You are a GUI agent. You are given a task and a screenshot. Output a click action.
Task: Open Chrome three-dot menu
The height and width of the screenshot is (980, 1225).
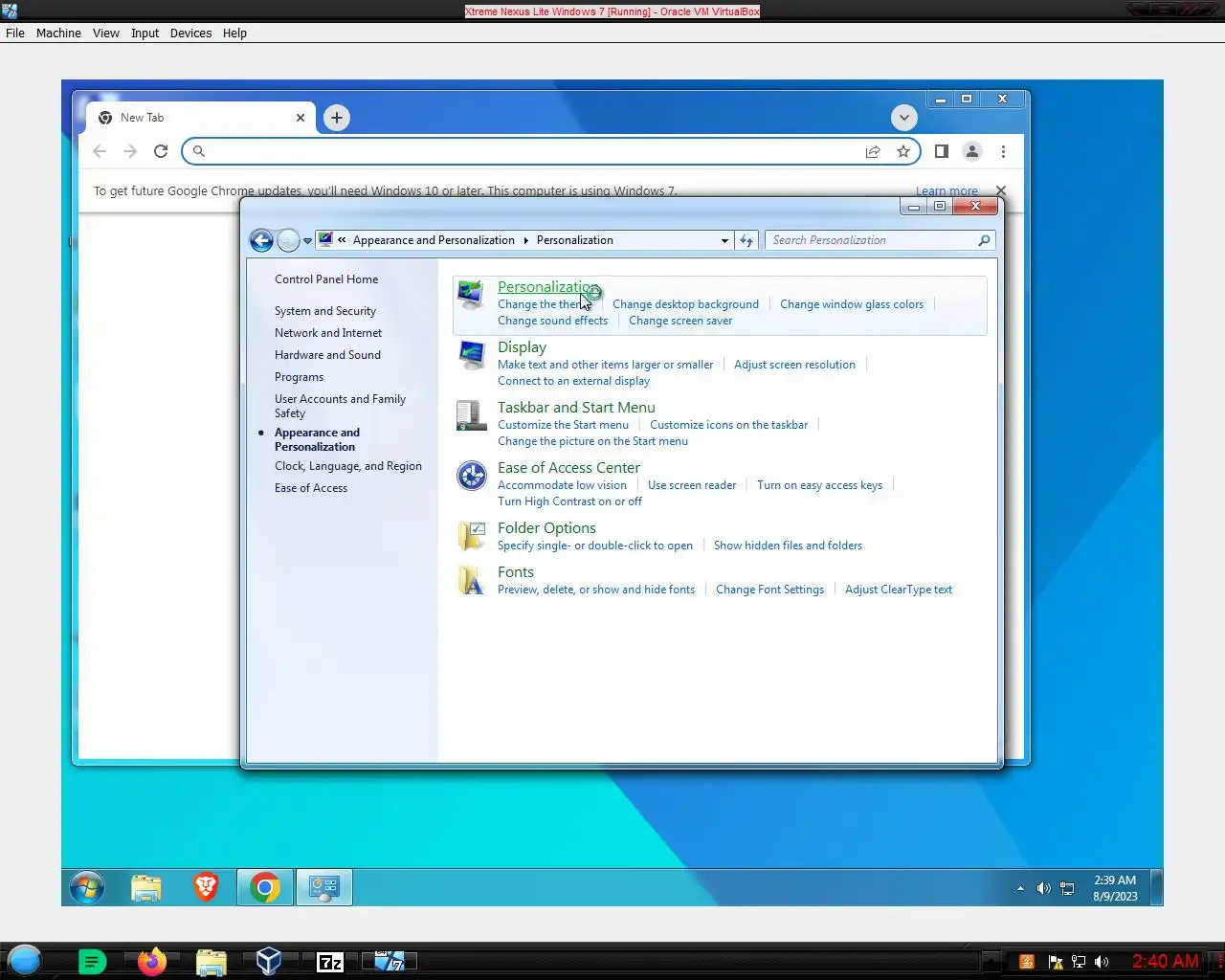(x=1003, y=151)
